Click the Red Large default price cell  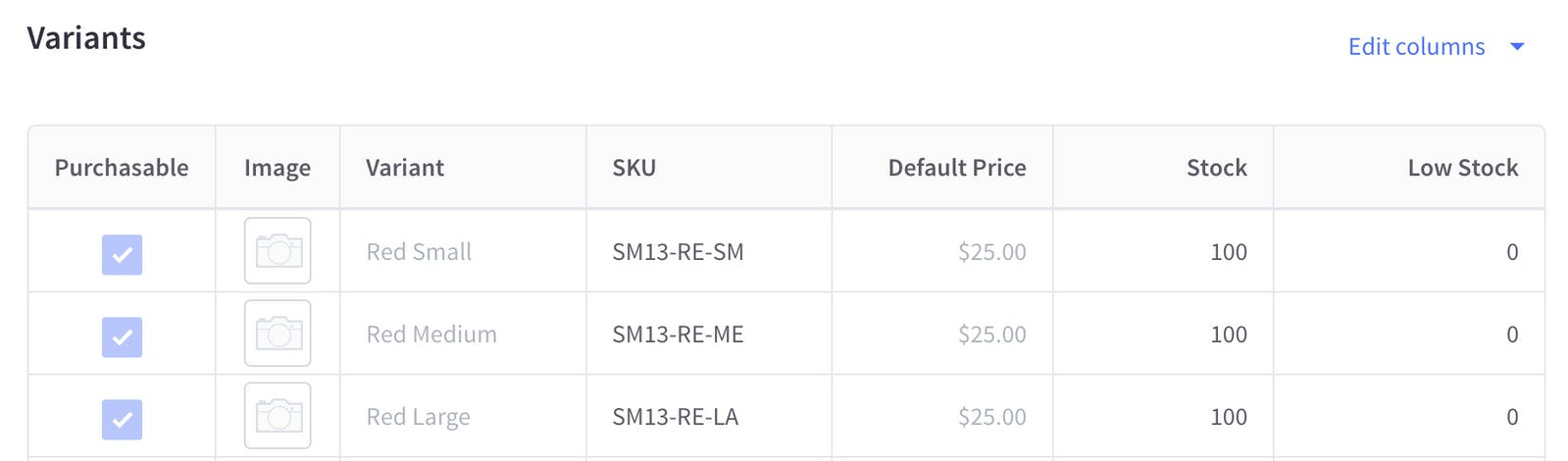(942, 416)
